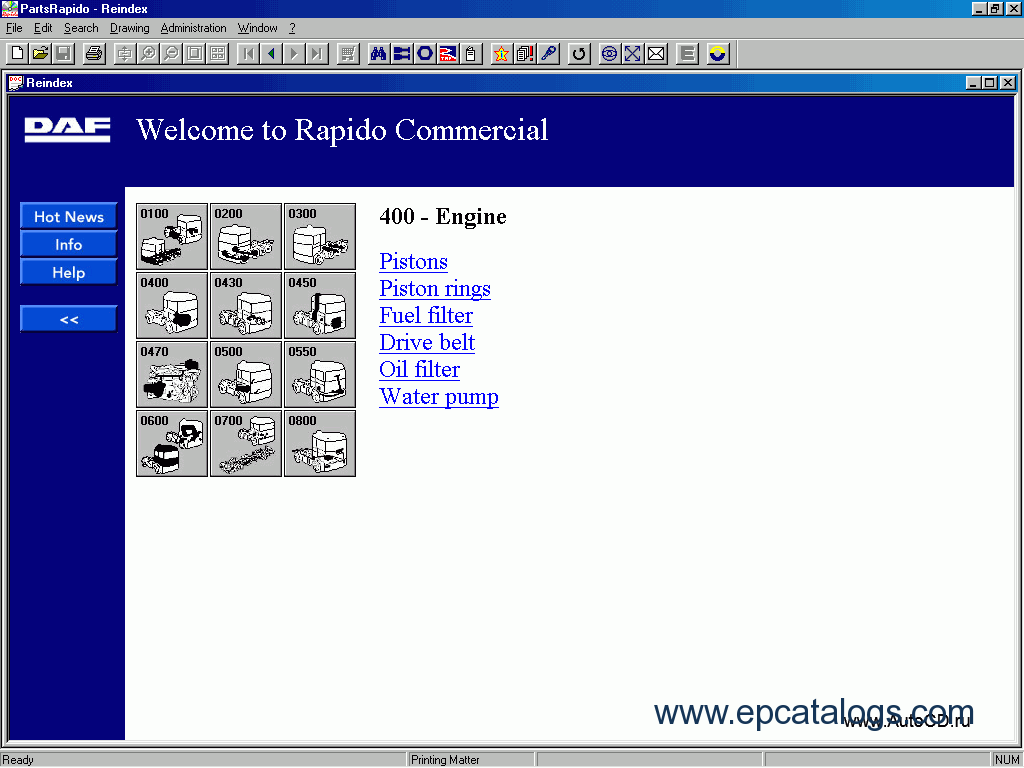Click the Help sidebar button
Viewport: 1024px width, 768px height.
69,272
